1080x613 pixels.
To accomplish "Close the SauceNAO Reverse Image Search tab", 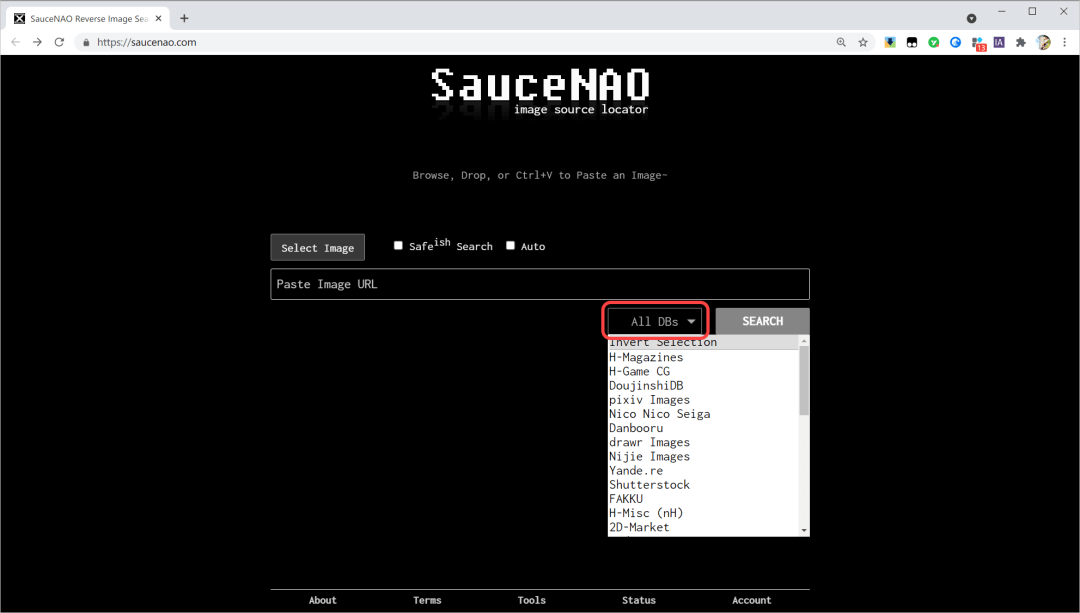I will (158, 19).
